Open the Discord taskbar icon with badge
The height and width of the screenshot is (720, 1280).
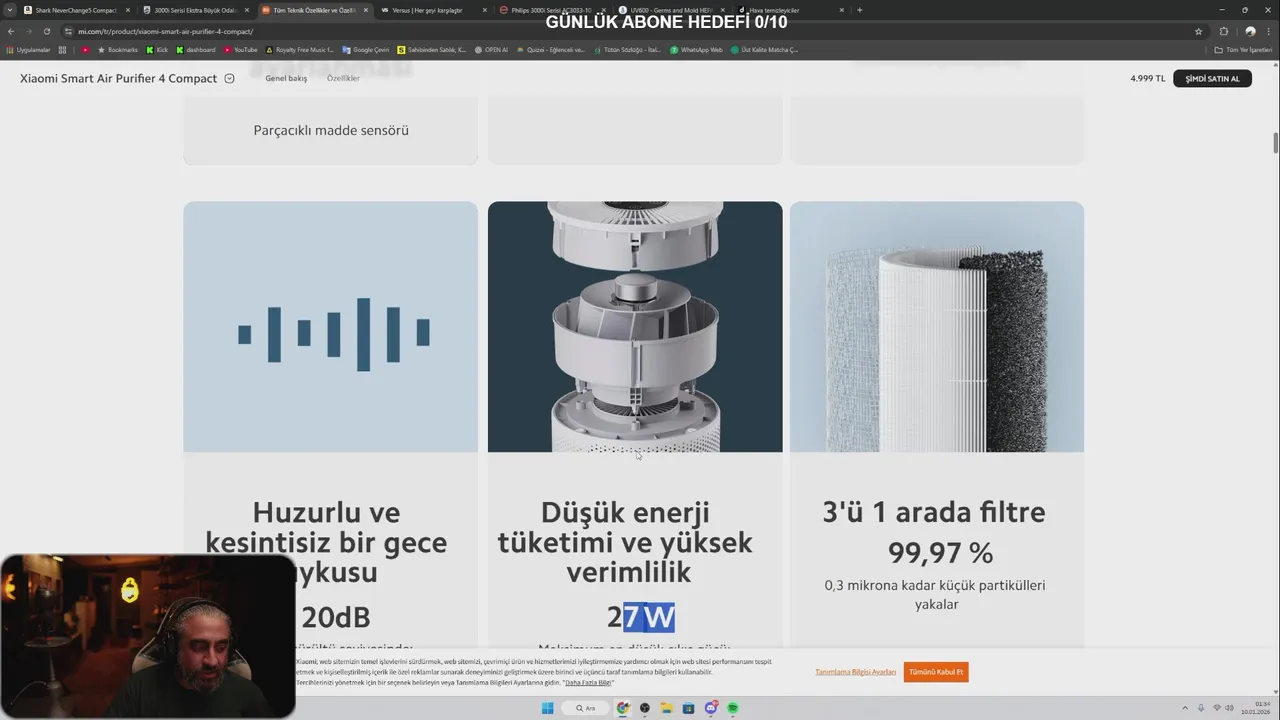point(711,708)
